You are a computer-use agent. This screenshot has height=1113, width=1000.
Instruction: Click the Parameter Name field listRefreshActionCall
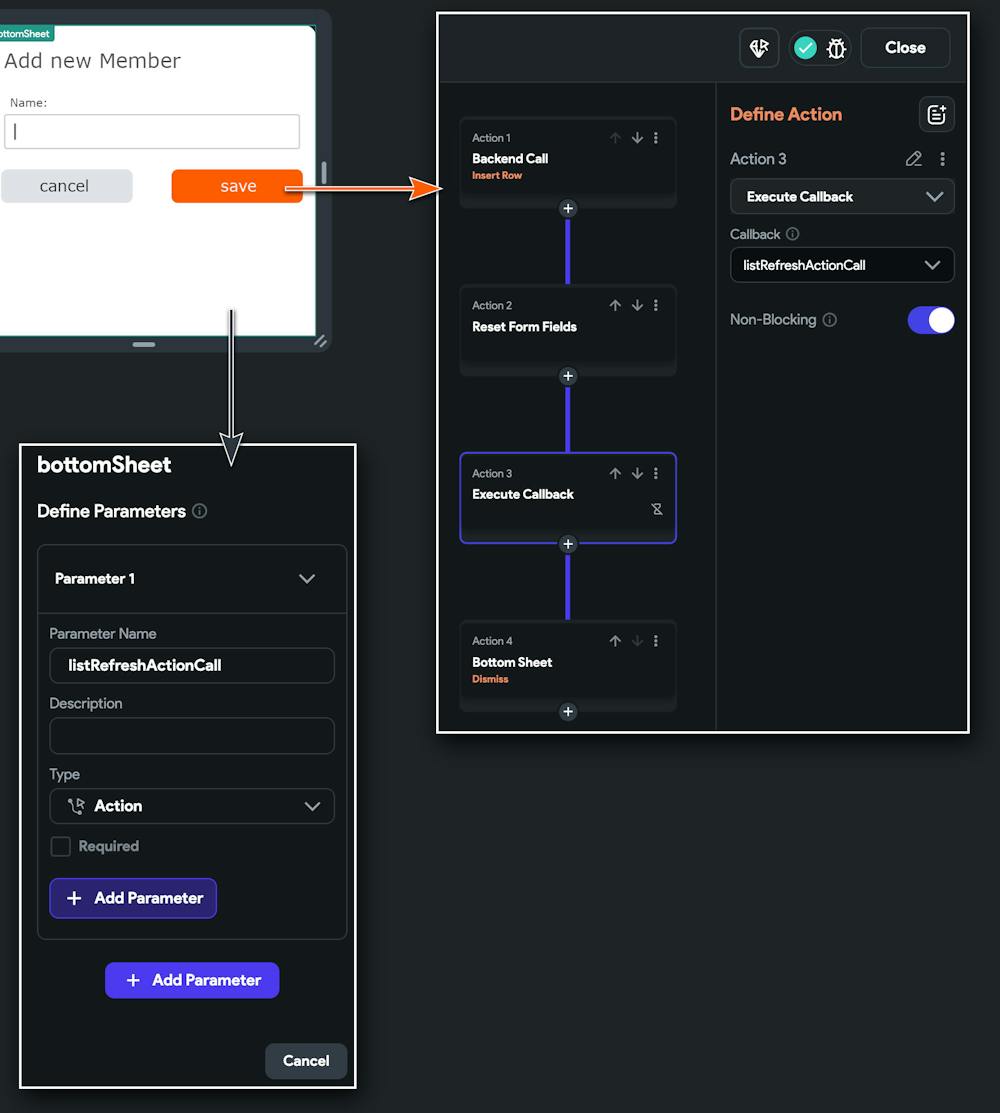coord(192,665)
